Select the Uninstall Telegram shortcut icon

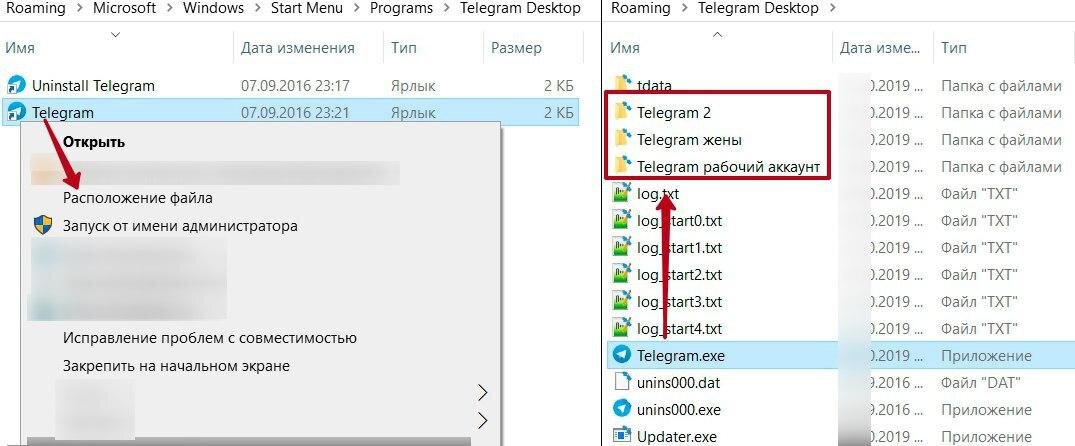coord(16,86)
